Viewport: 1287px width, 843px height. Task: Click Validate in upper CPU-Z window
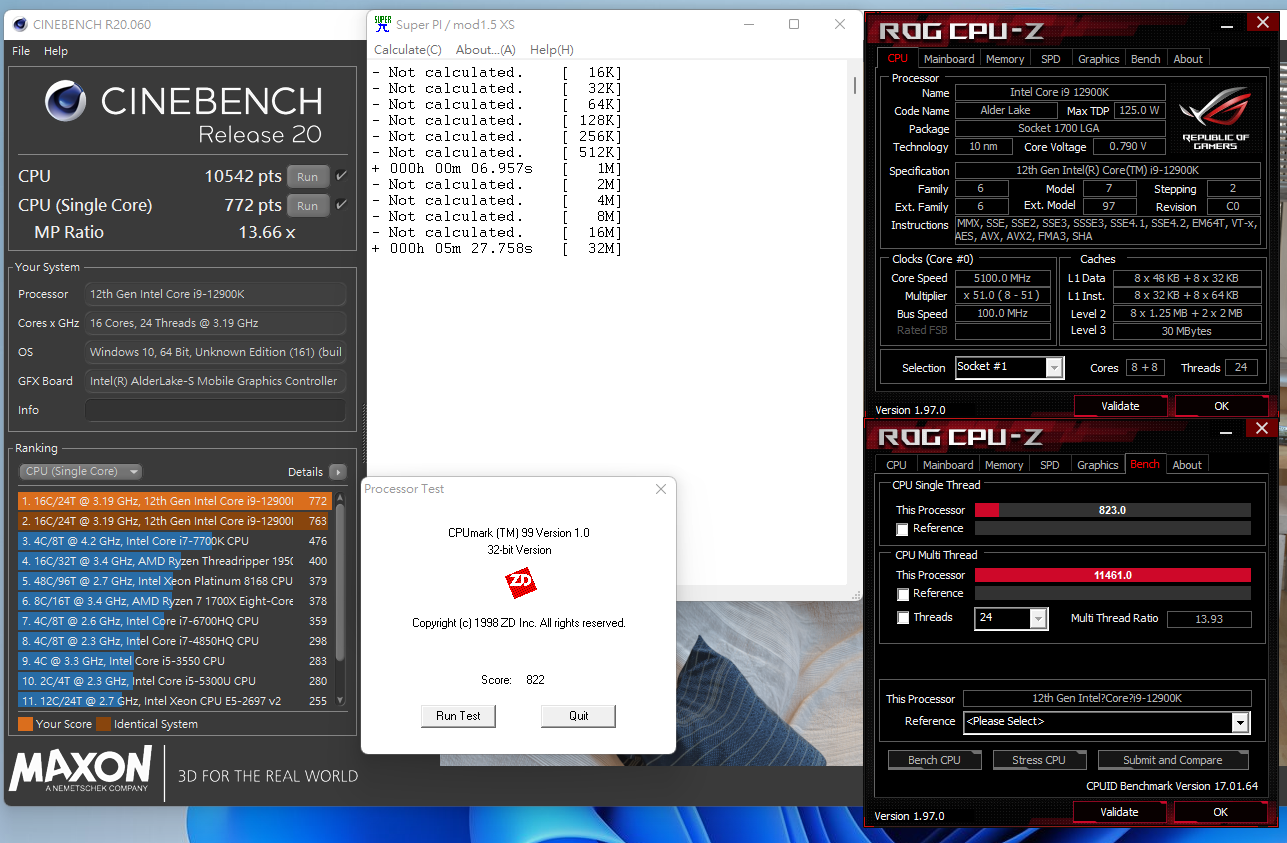pyautogui.click(x=1120, y=406)
